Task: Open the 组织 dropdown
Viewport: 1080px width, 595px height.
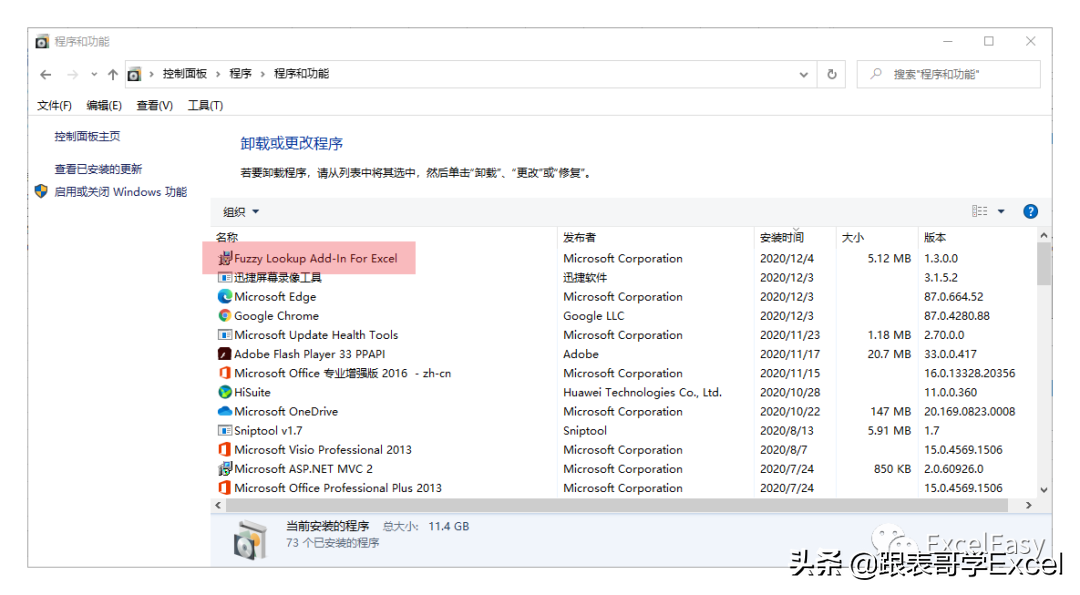Action: (x=240, y=211)
